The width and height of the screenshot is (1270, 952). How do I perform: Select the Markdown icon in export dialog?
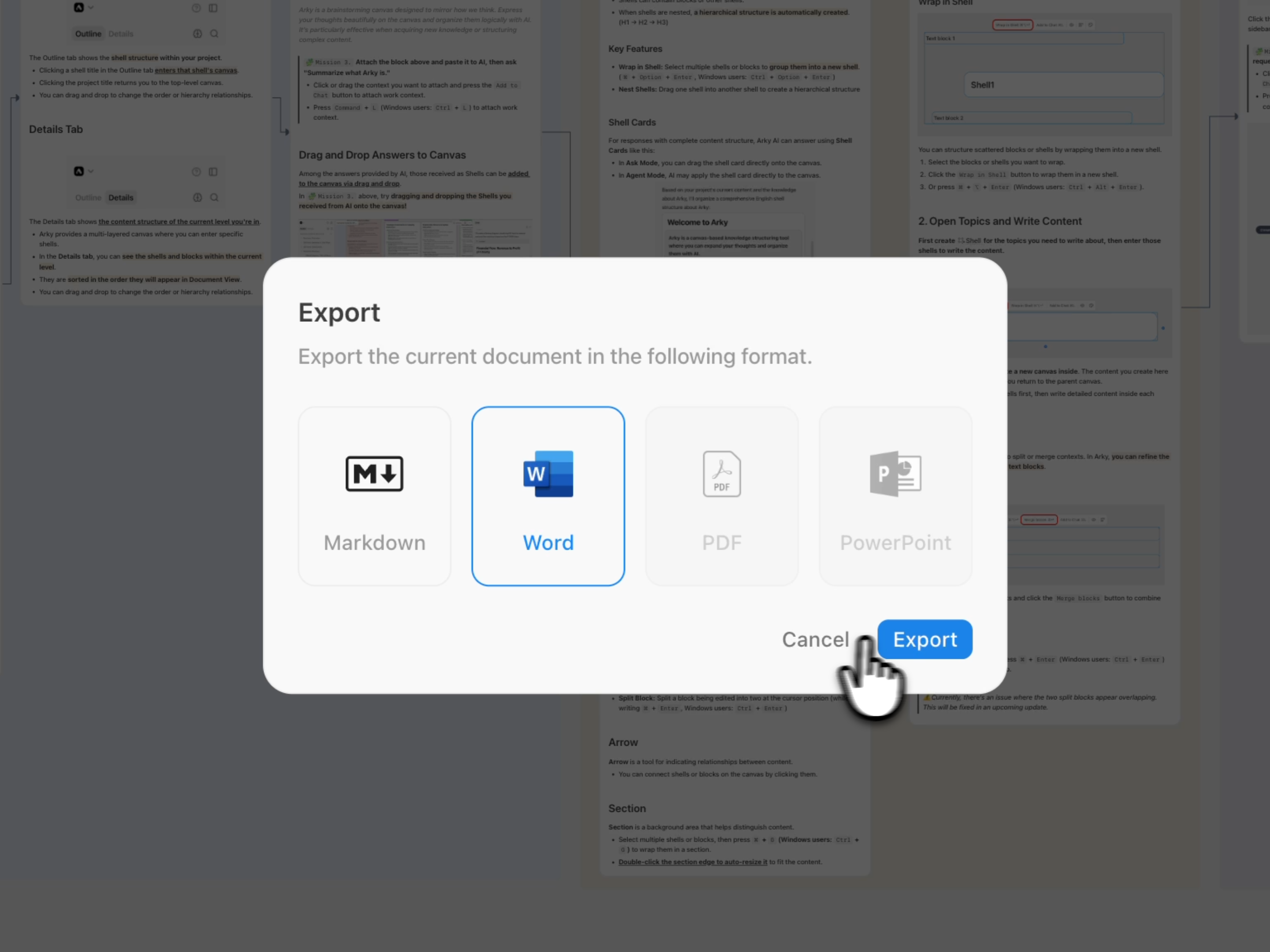click(x=374, y=474)
